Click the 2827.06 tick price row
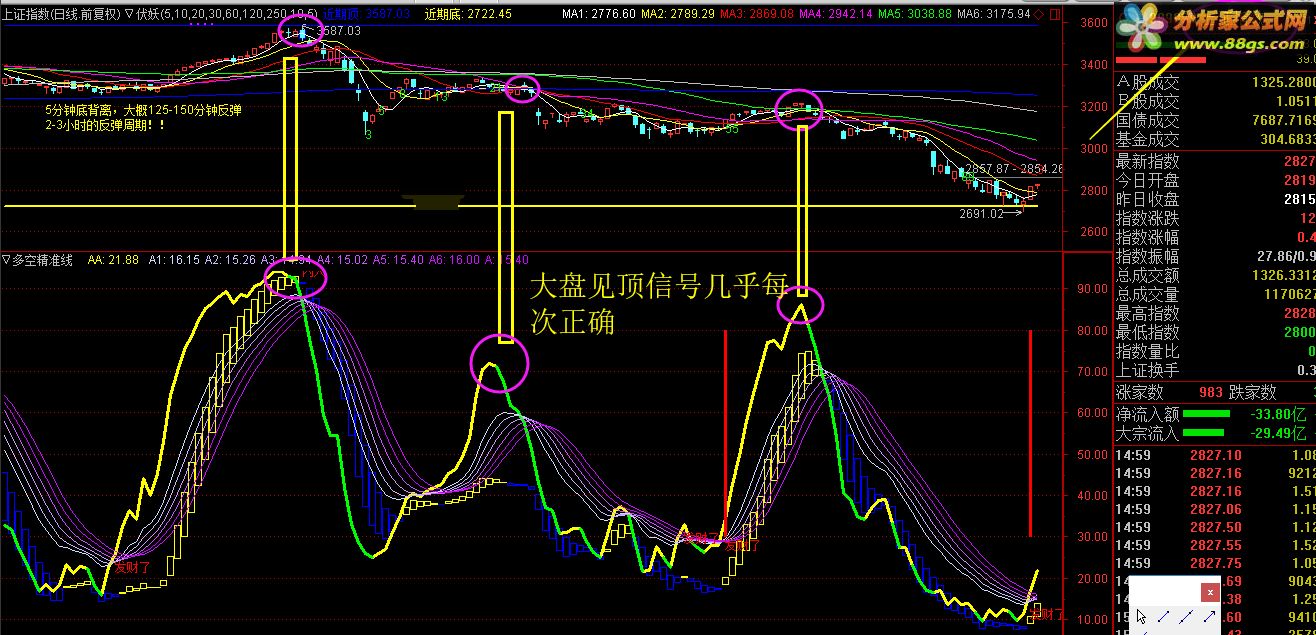The image size is (1316, 635). [x=1215, y=509]
